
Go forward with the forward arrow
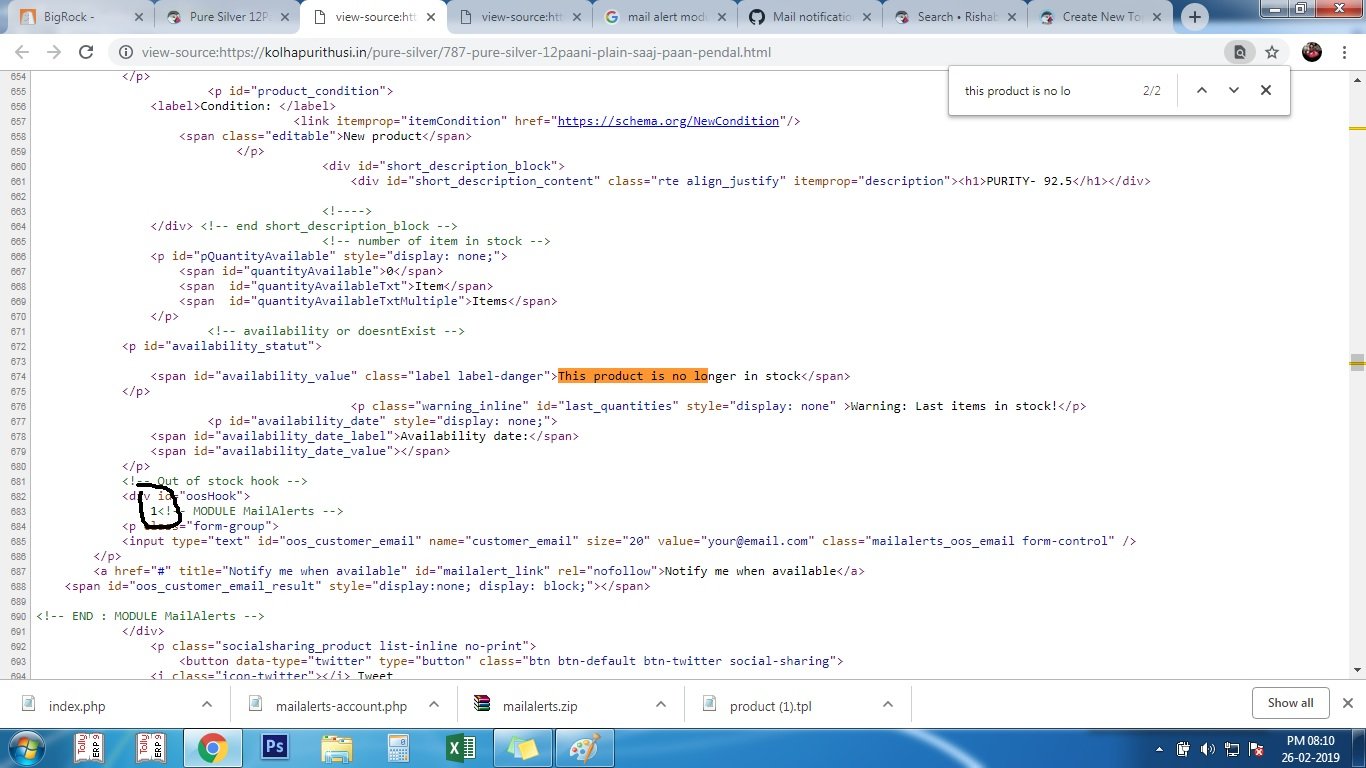point(54,52)
